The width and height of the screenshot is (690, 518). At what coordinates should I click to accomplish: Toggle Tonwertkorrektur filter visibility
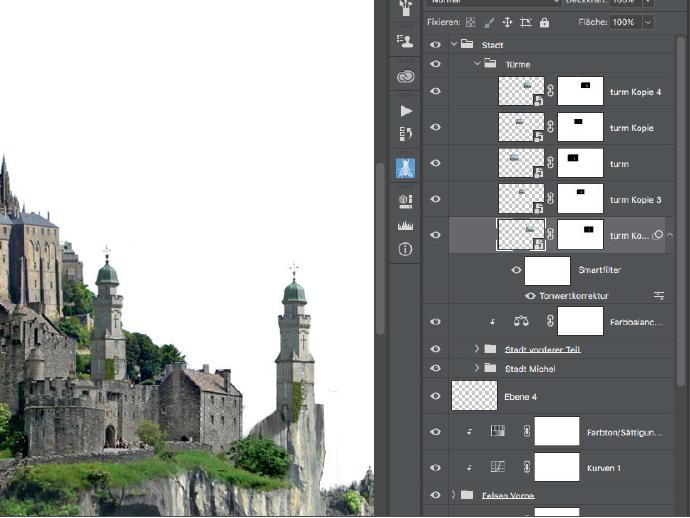tap(530, 296)
